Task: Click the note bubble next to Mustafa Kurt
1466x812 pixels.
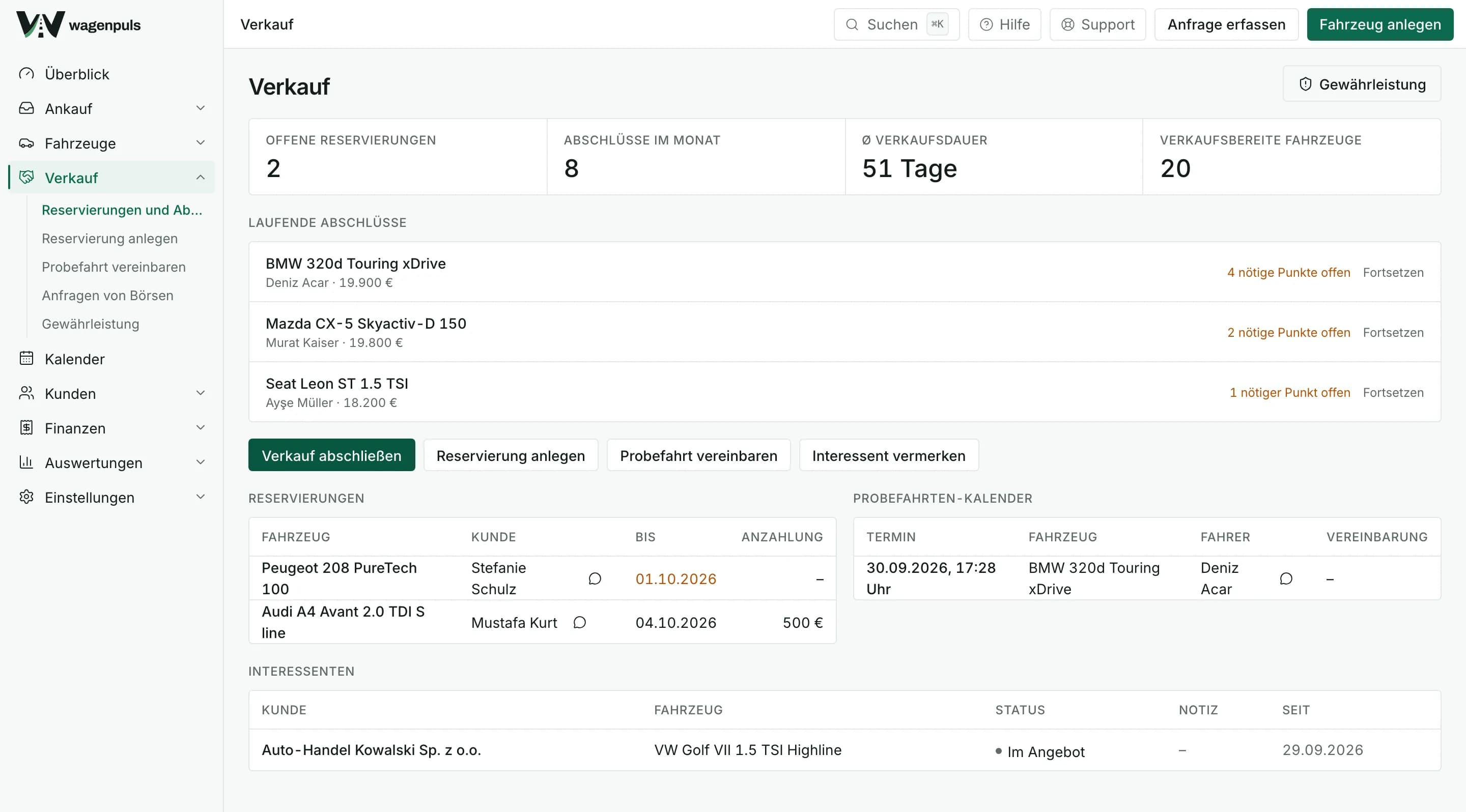Action: point(579,622)
